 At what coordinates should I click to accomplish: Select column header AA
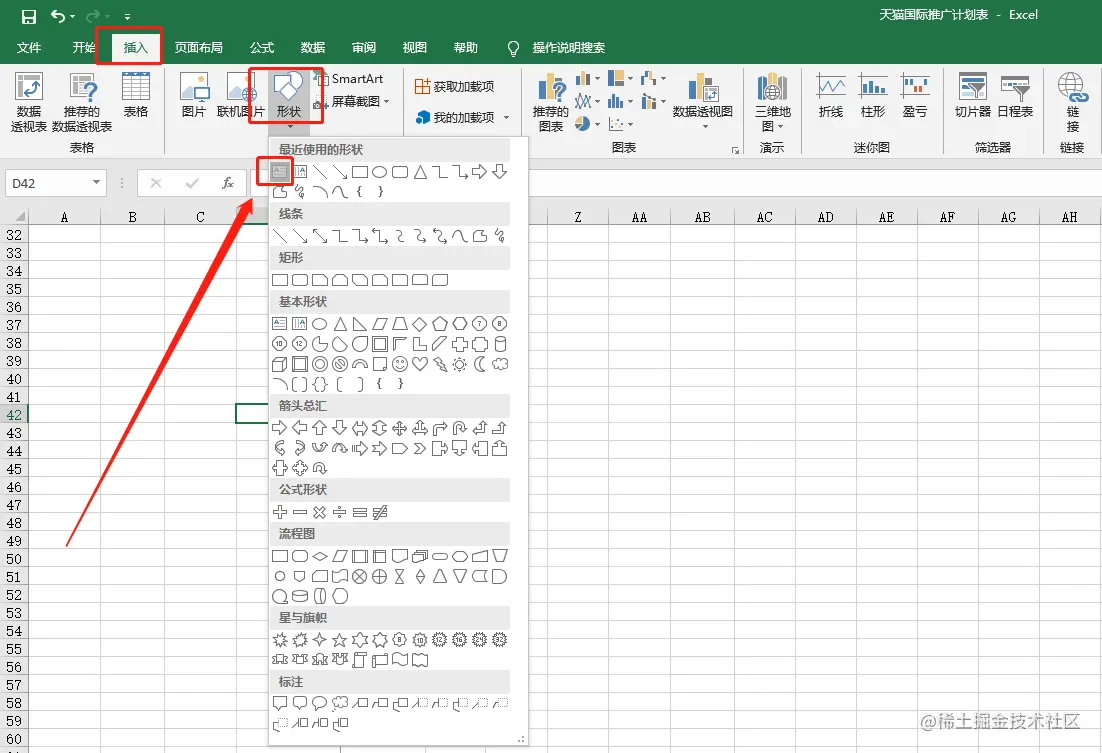pyautogui.click(x=639, y=217)
